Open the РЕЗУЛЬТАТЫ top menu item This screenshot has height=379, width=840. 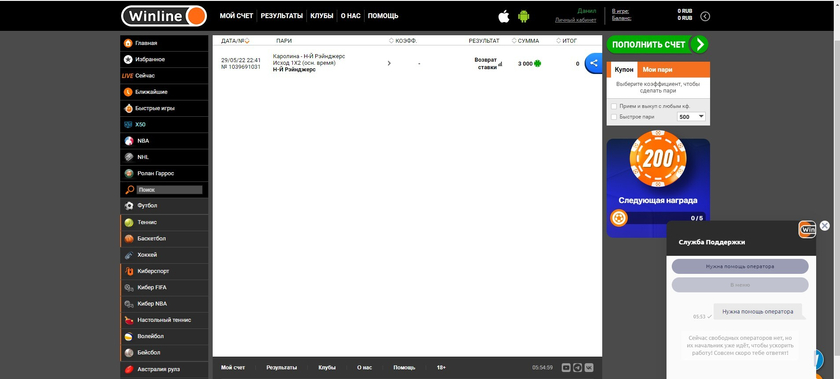coord(282,16)
